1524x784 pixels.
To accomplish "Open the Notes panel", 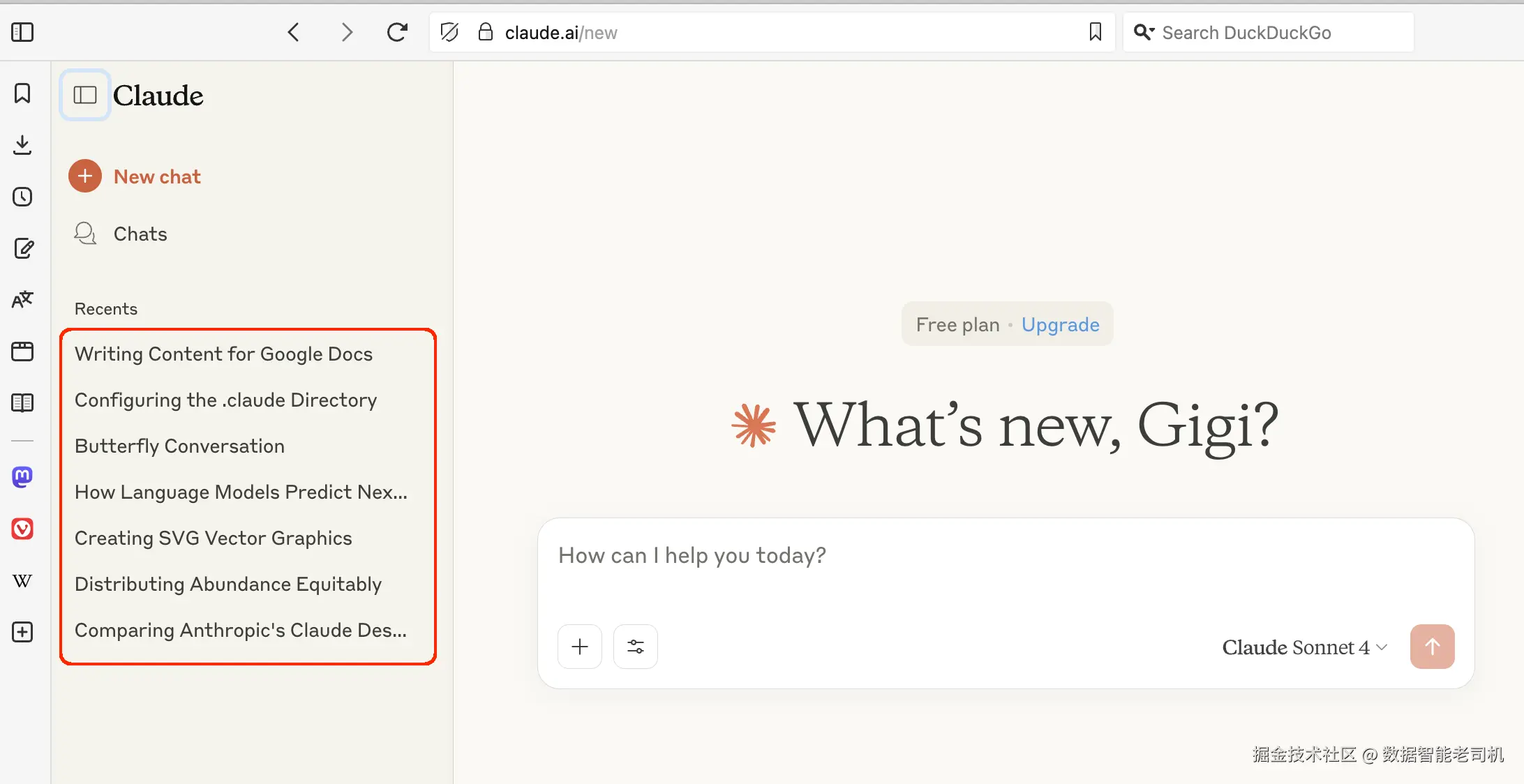I will (x=22, y=248).
